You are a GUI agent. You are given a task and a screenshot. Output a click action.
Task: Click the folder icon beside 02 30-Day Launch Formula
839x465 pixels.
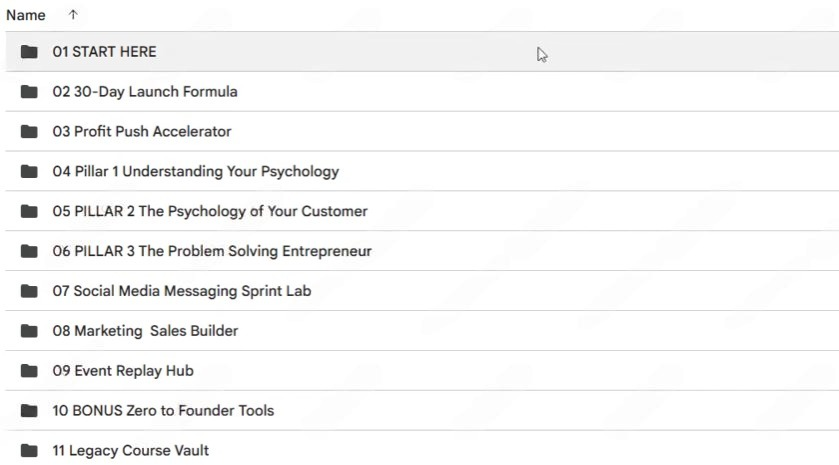coord(29,92)
